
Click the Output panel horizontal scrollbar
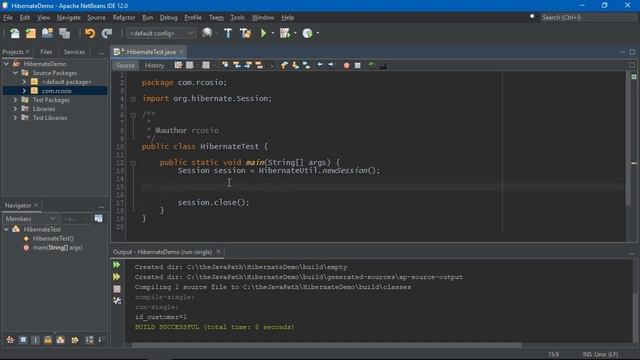(327, 345)
